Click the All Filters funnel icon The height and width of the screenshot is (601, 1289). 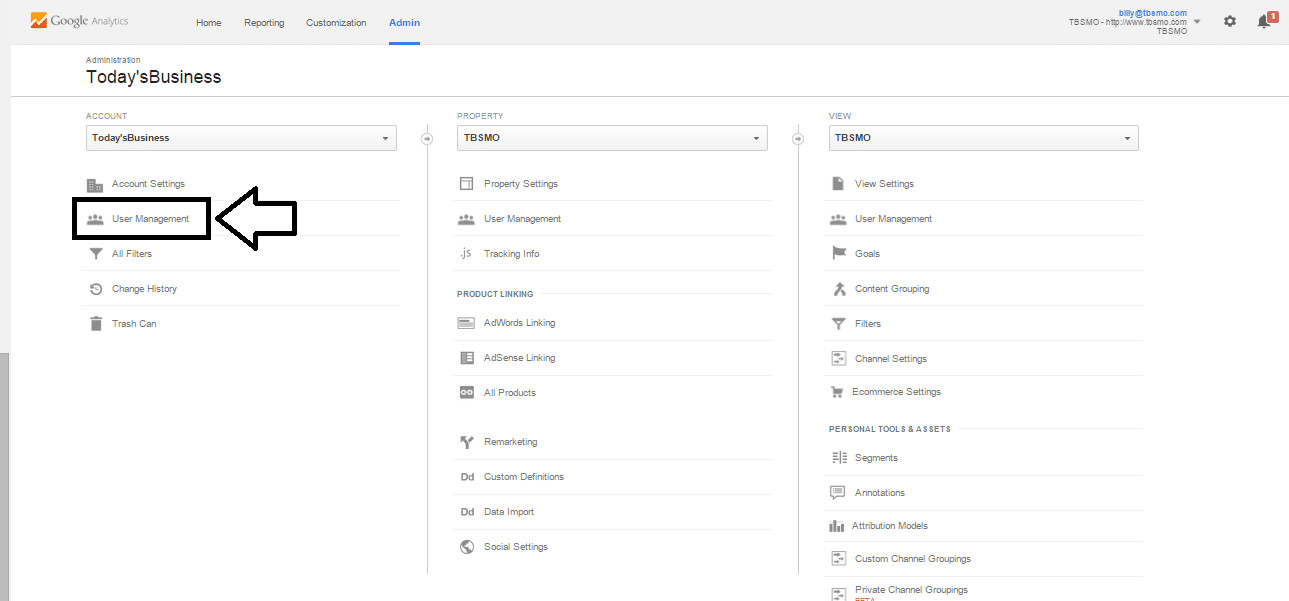(x=96, y=254)
